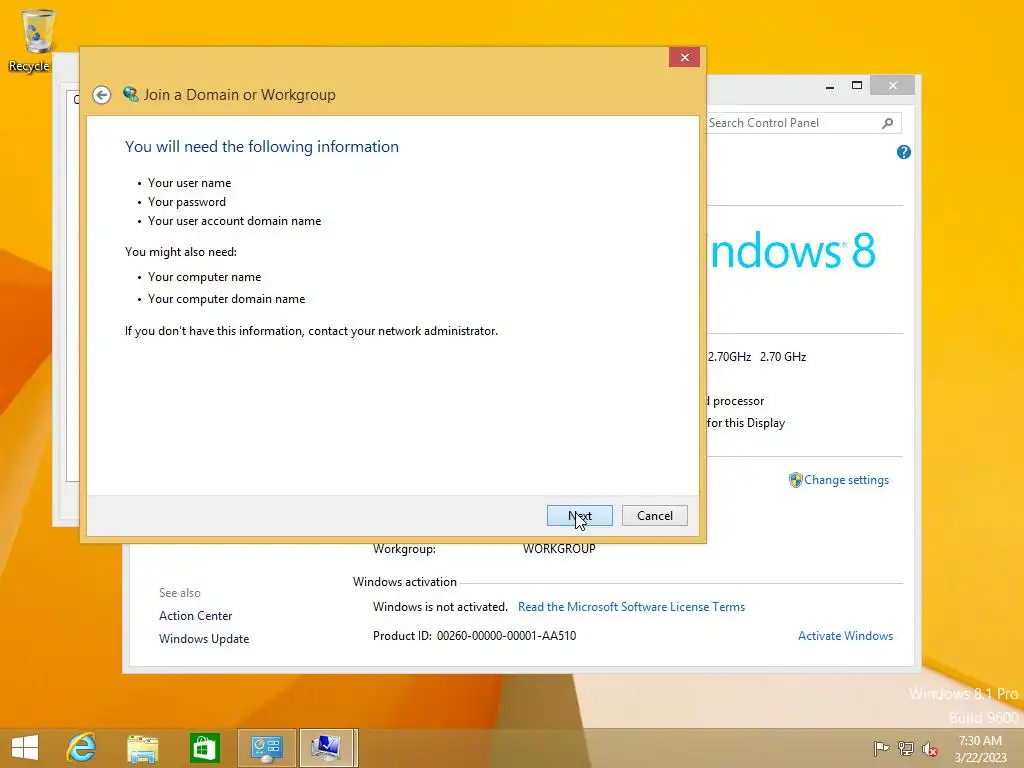The image size is (1024, 768).
Task: Open Control Panel help question-mark icon
Action: pyautogui.click(x=904, y=152)
